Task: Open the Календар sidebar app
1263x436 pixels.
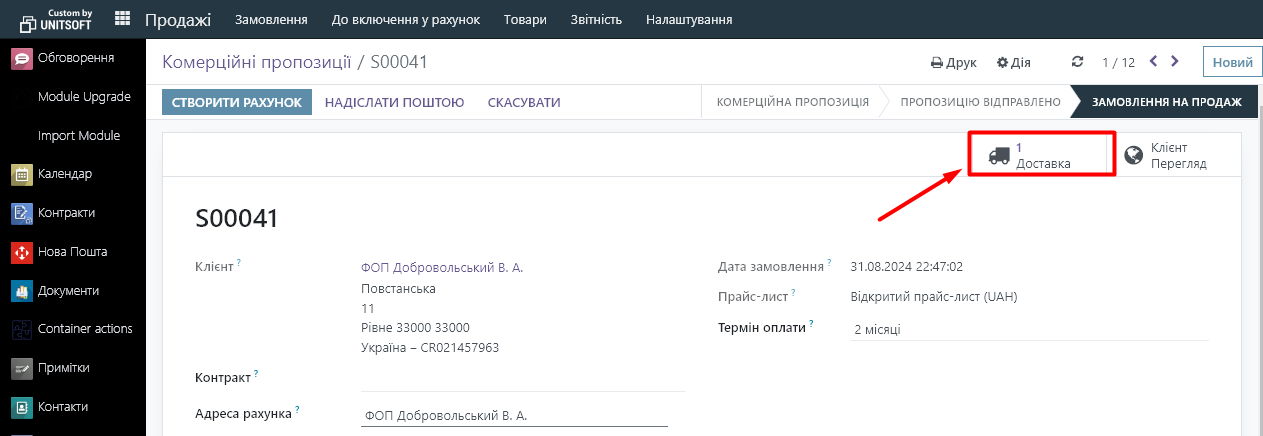Action: pyautogui.click(x=65, y=174)
